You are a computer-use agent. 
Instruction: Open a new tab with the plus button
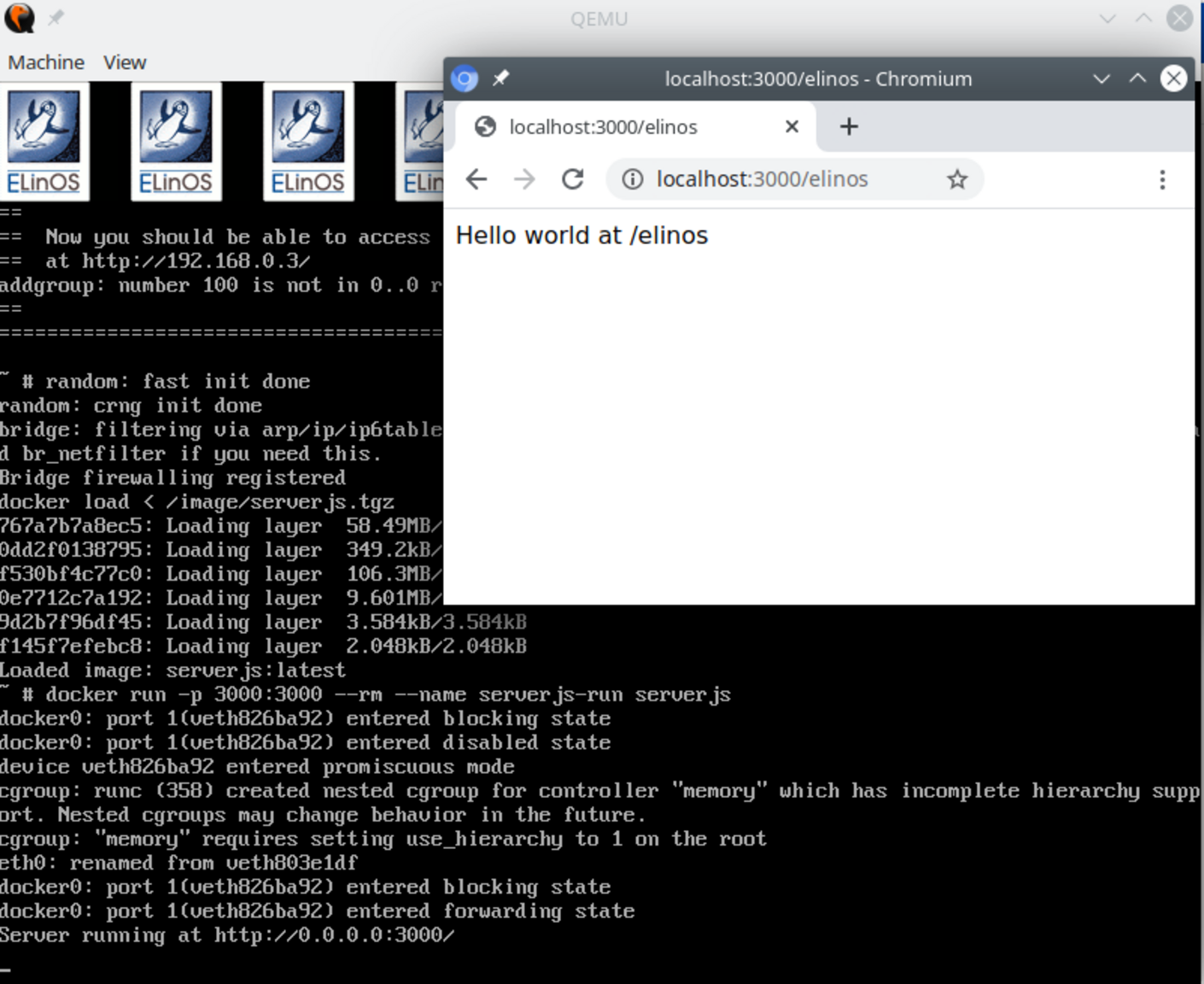(848, 126)
